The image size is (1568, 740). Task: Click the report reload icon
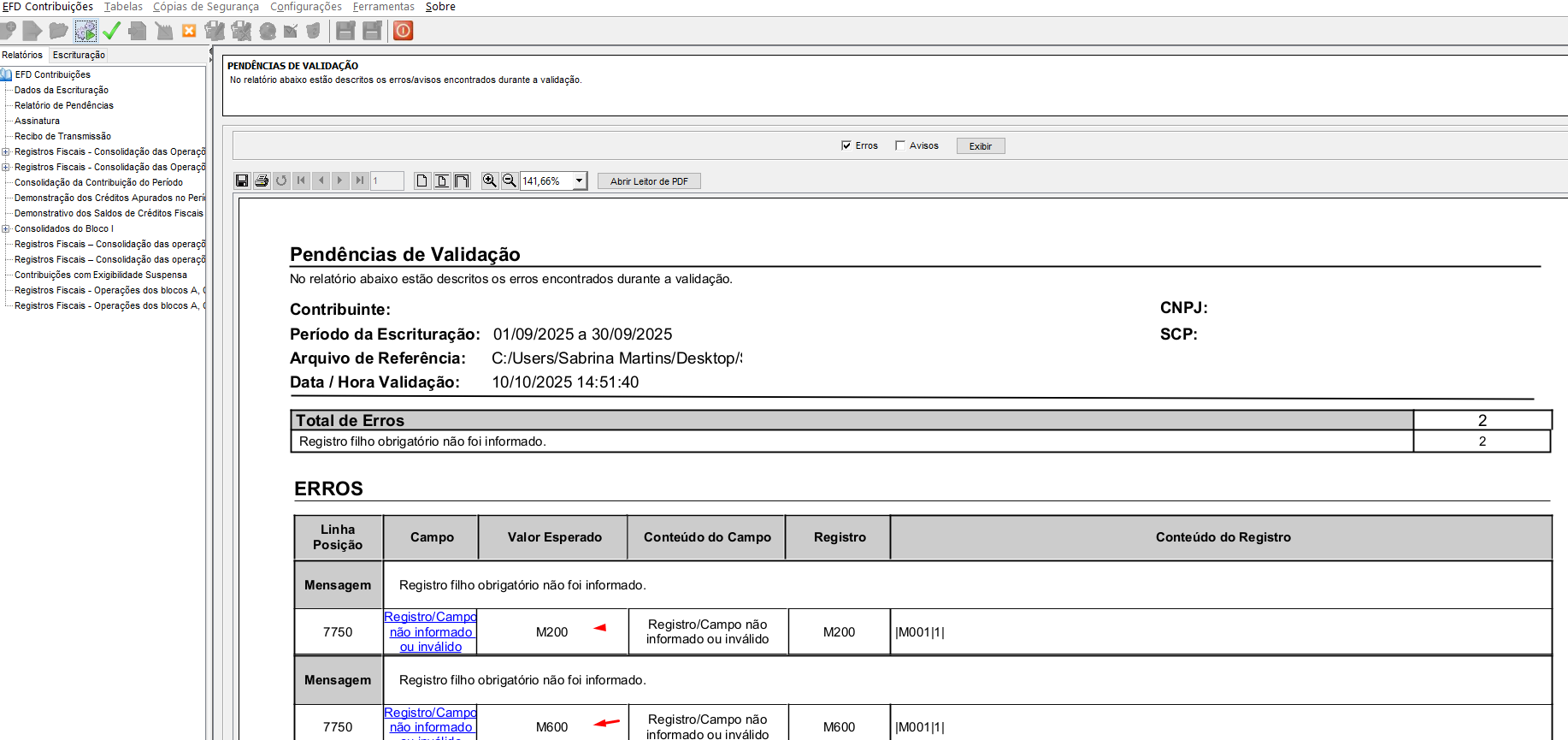pyautogui.click(x=281, y=181)
